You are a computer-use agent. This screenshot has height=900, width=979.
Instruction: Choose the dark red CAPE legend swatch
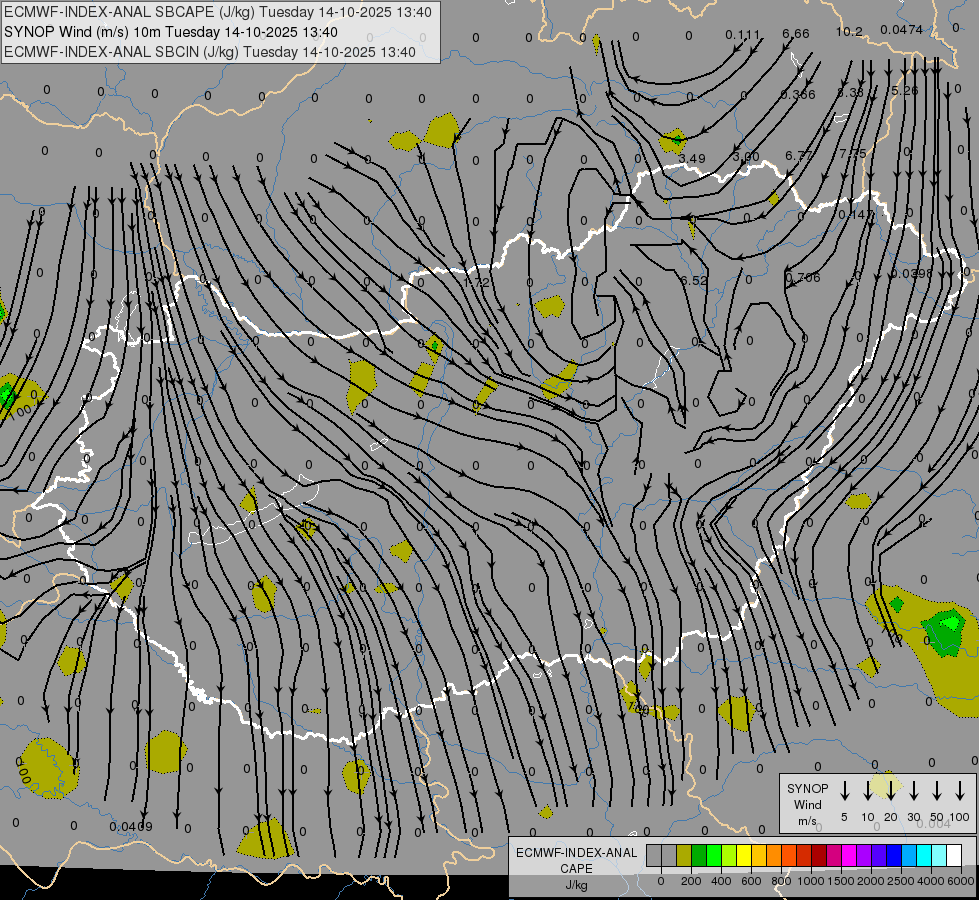click(819, 856)
